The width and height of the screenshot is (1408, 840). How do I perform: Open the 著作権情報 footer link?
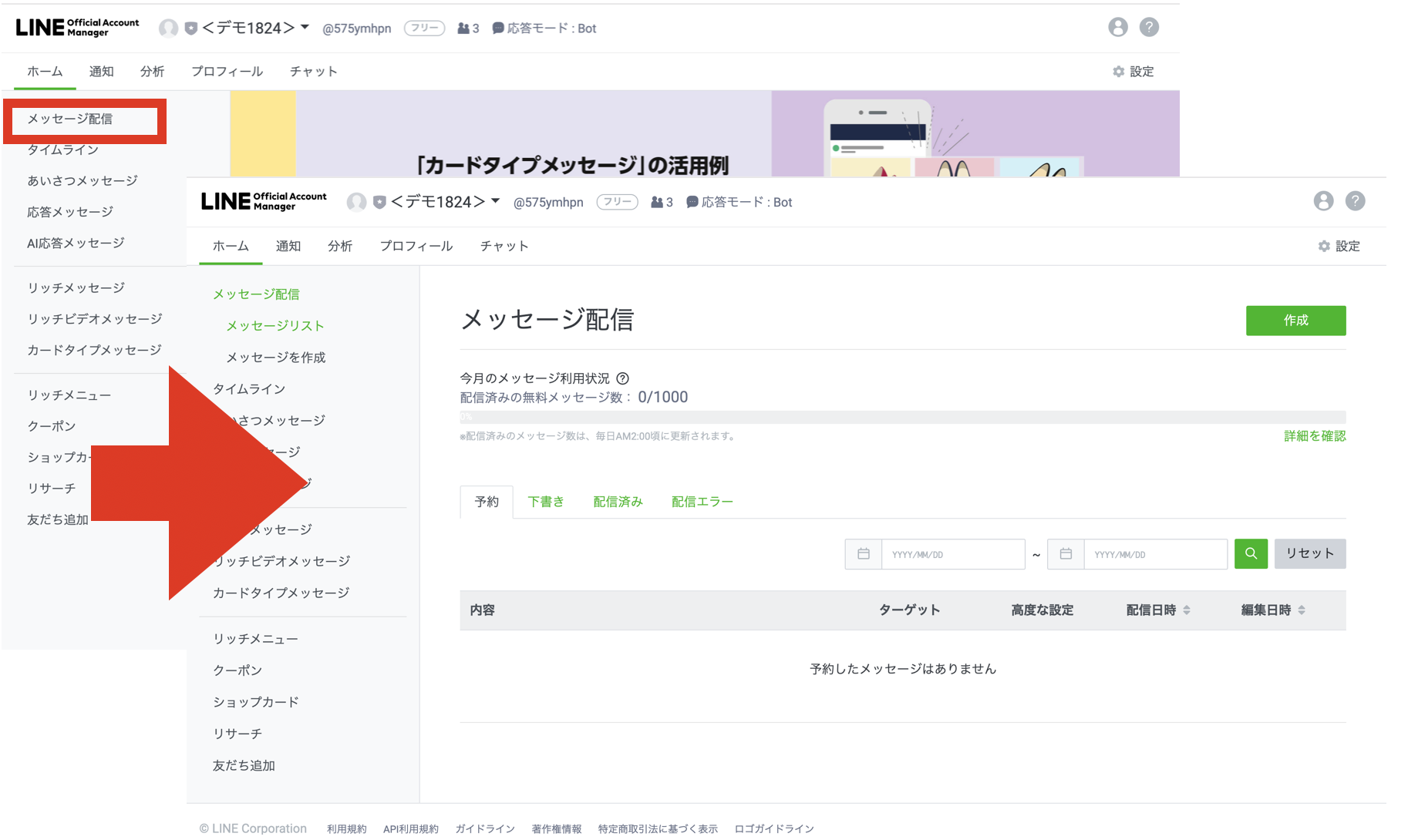(557, 828)
